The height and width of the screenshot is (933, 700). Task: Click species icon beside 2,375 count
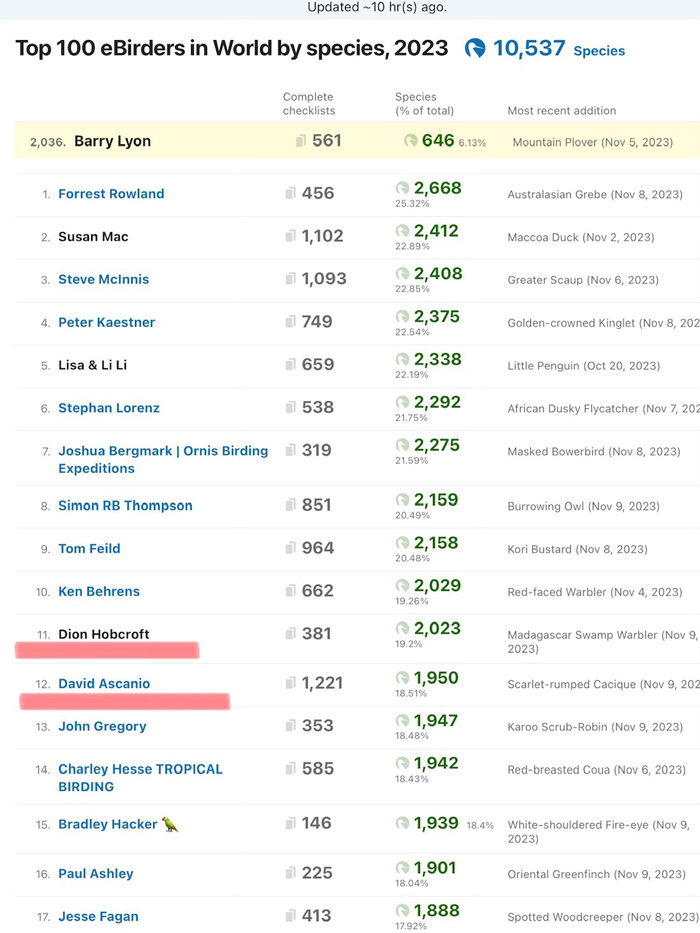click(x=402, y=317)
